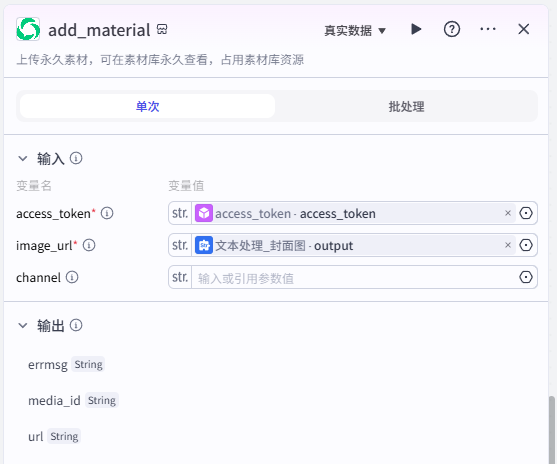Show info tooltip for image_url parameter
Screen dimensions: 557x464
[89, 245]
